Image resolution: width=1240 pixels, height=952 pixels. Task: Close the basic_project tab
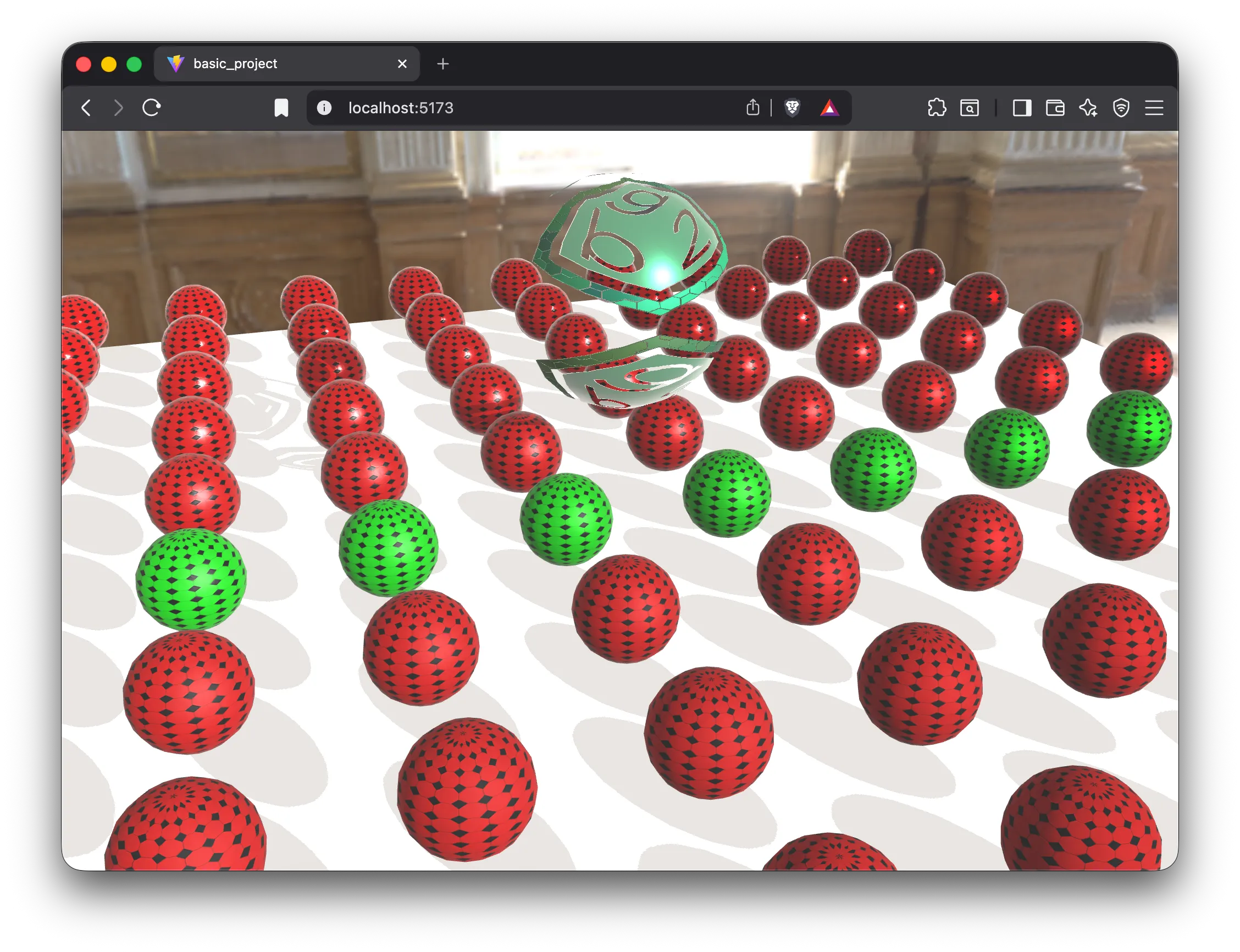point(402,63)
